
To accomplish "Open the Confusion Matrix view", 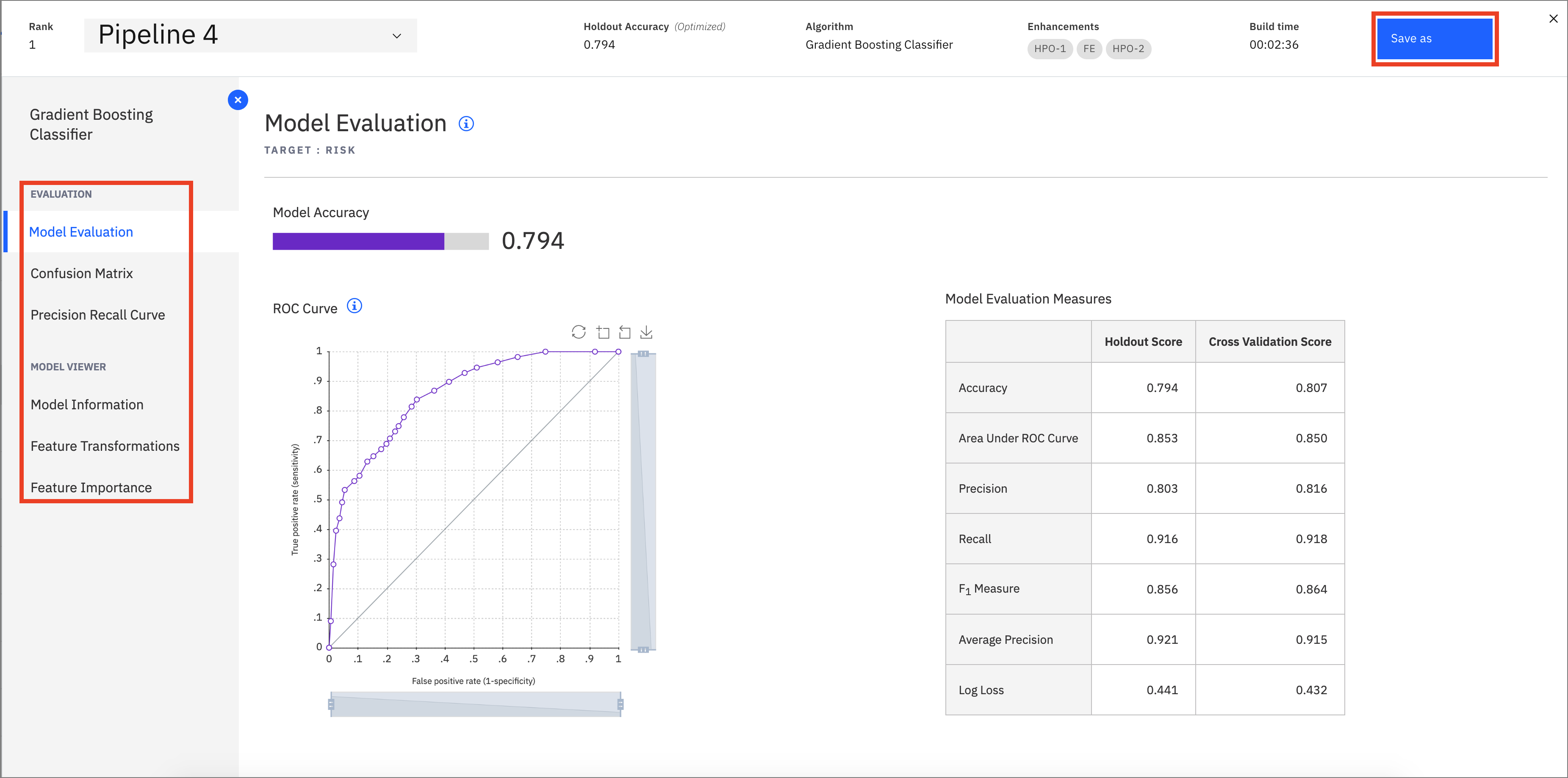I will pyautogui.click(x=82, y=272).
